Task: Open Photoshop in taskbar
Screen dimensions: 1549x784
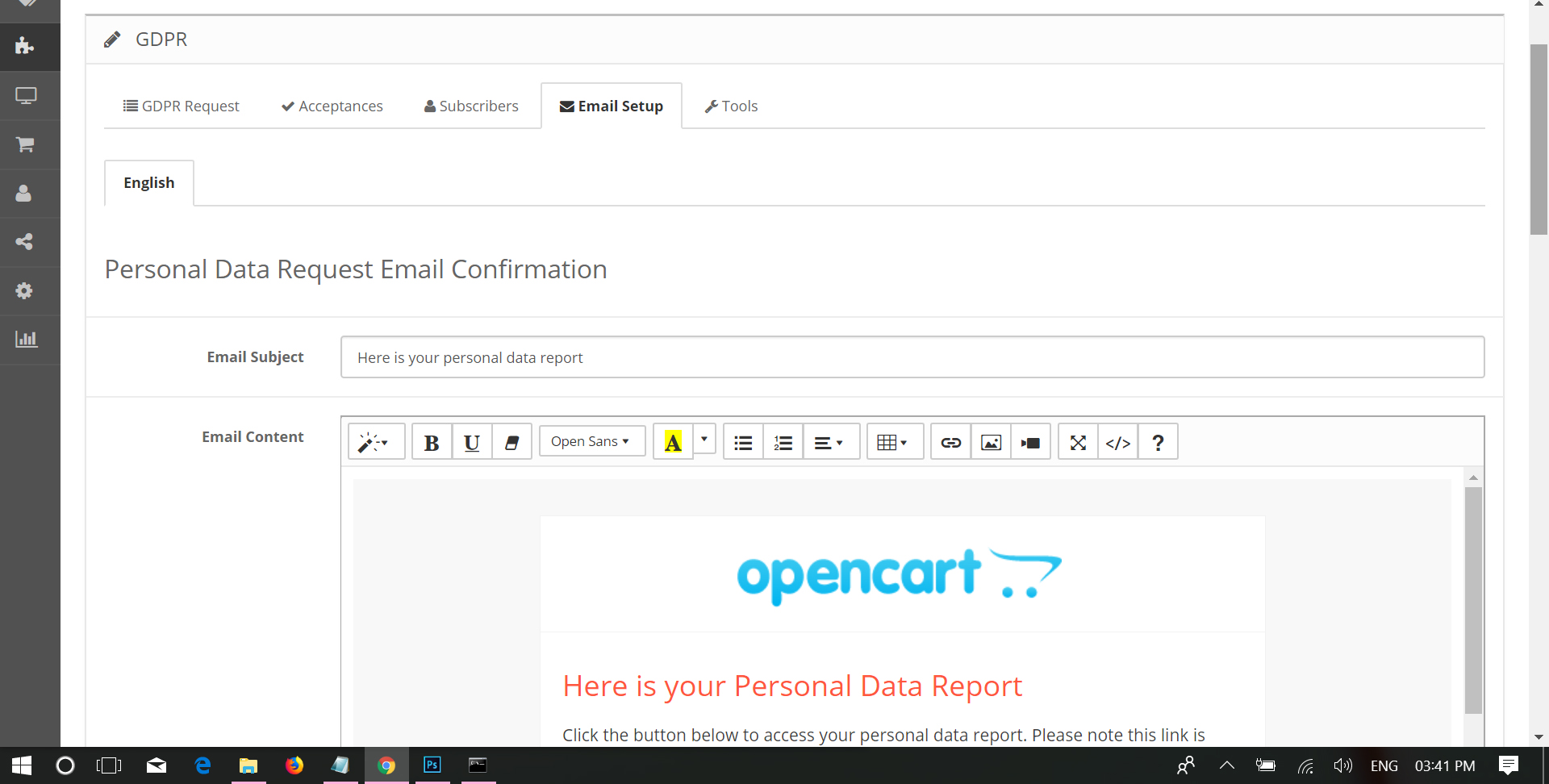Action: click(x=432, y=765)
